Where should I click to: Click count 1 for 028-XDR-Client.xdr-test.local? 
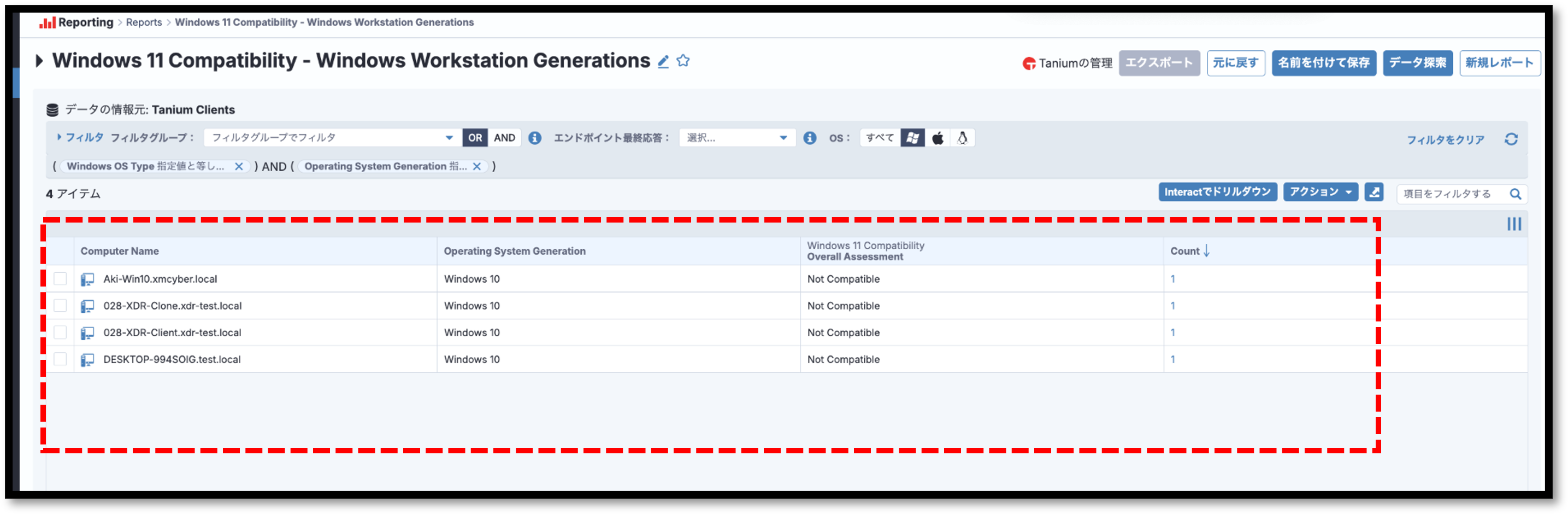(x=1172, y=333)
